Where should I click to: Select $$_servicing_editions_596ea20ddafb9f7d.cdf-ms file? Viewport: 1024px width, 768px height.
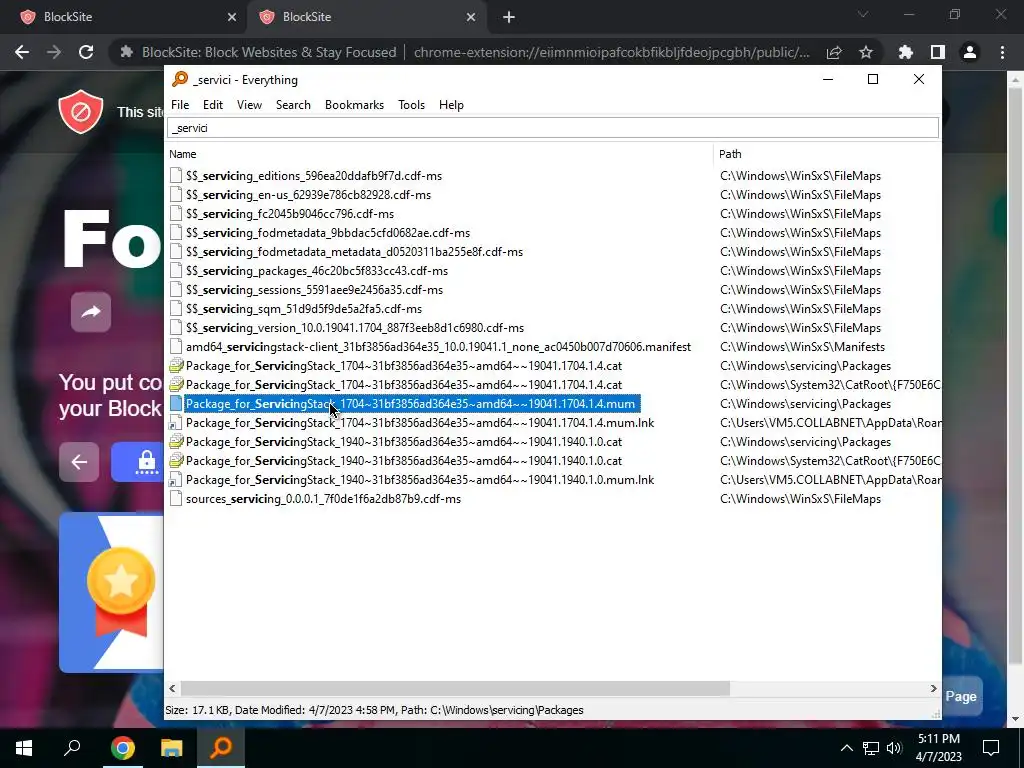(x=313, y=176)
